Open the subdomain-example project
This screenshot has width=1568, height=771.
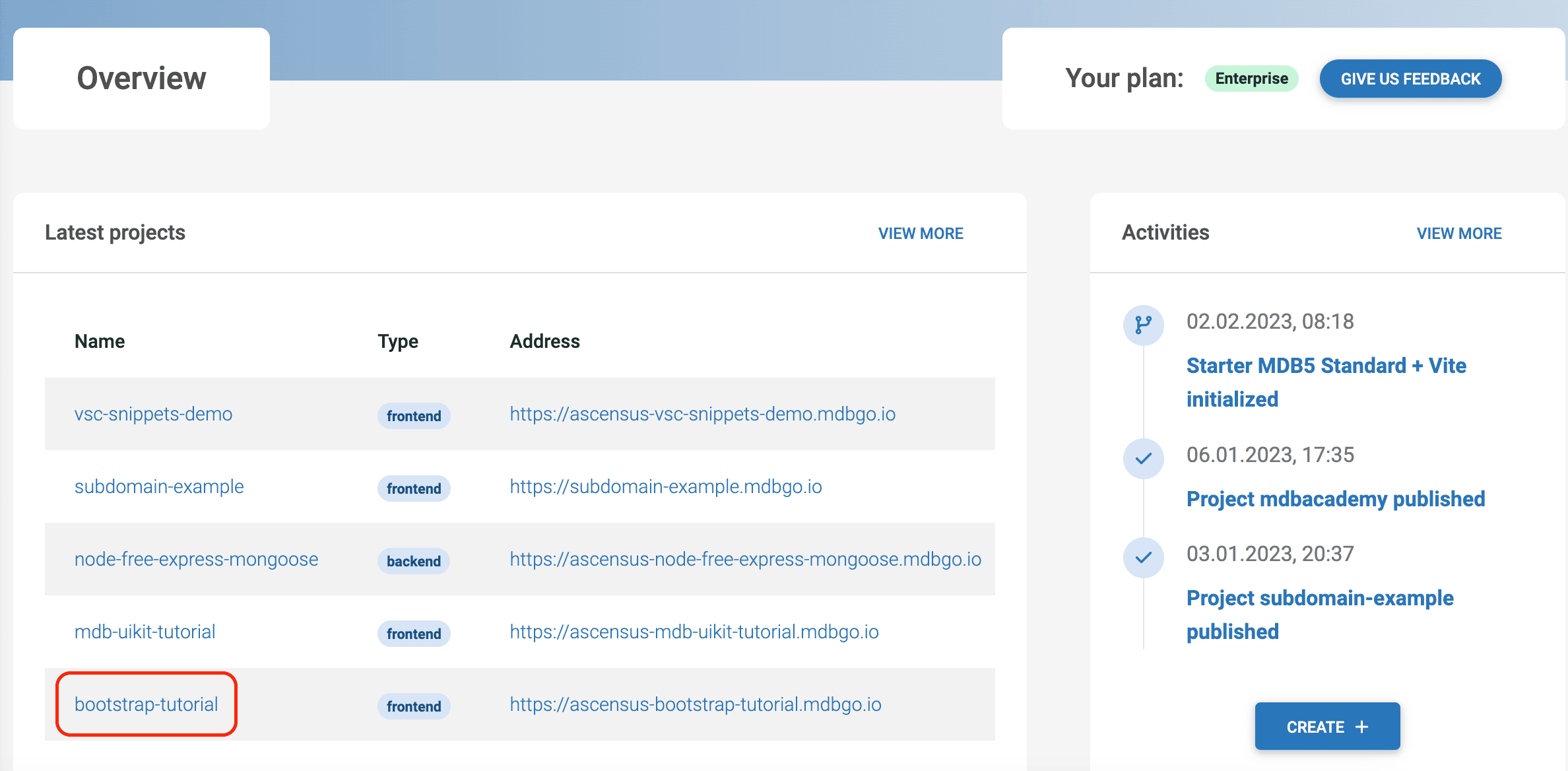(x=159, y=486)
